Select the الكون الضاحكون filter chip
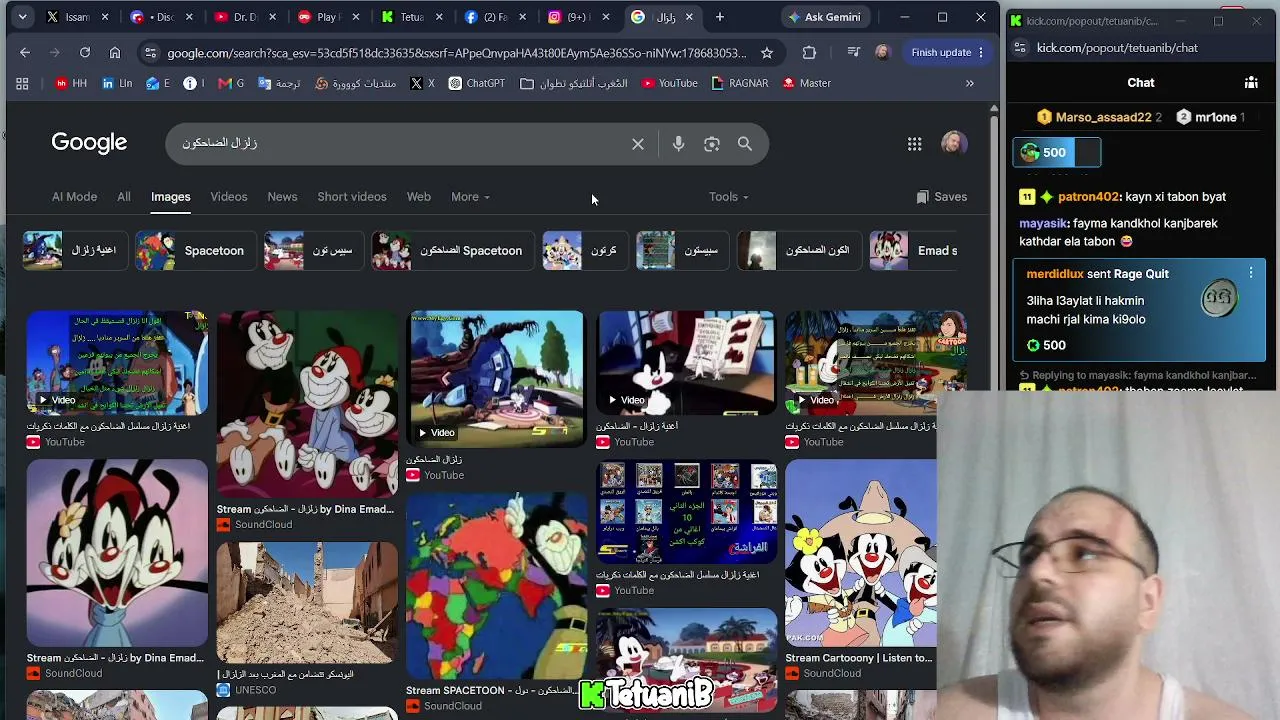 798,251
